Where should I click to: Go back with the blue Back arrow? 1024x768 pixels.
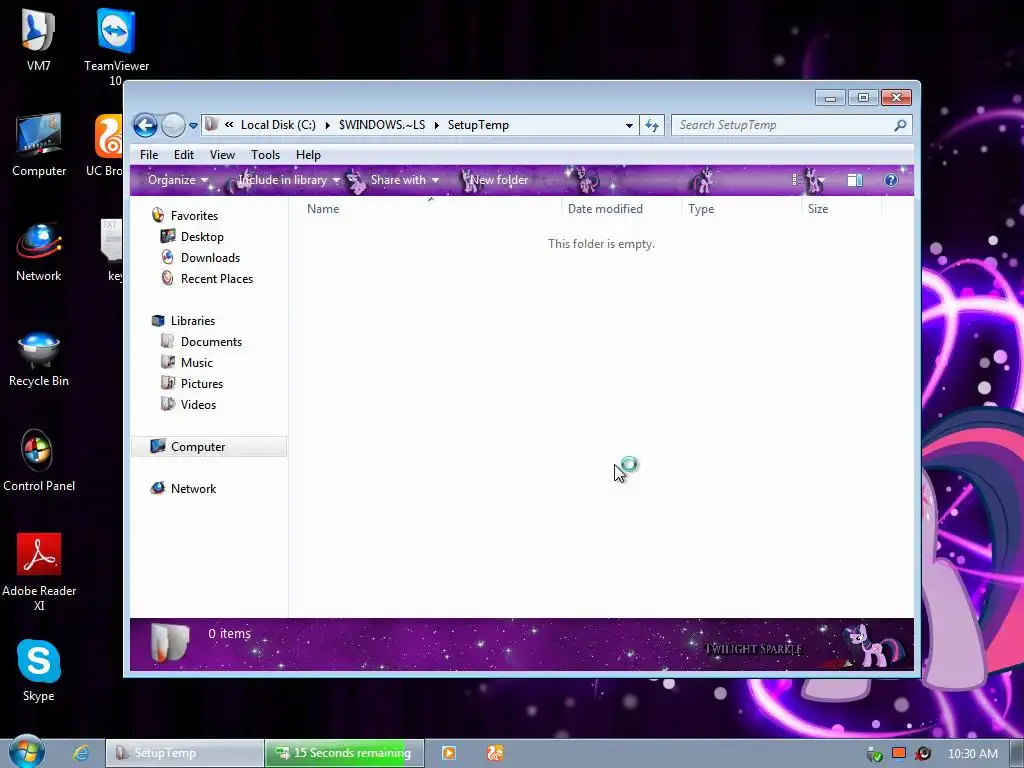(145, 125)
